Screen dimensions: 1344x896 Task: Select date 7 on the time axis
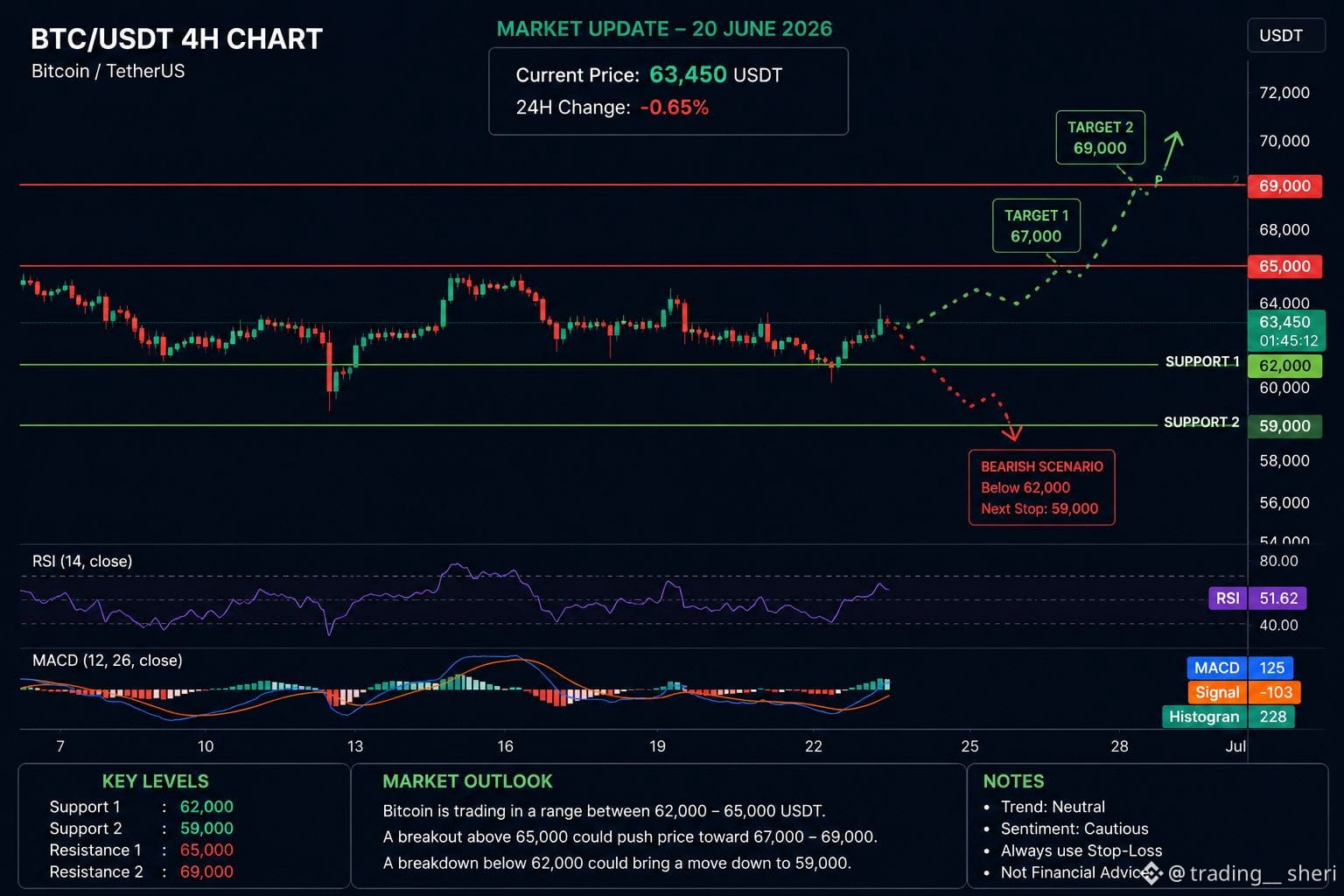(60, 746)
